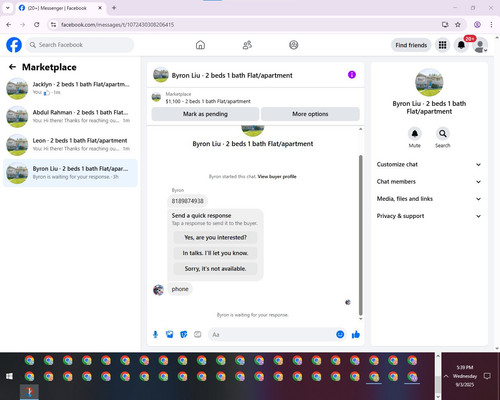Image resolution: width=500 pixels, height=400 pixels.
Task: Open conversation info purple icon
Action: pos(352,75)
